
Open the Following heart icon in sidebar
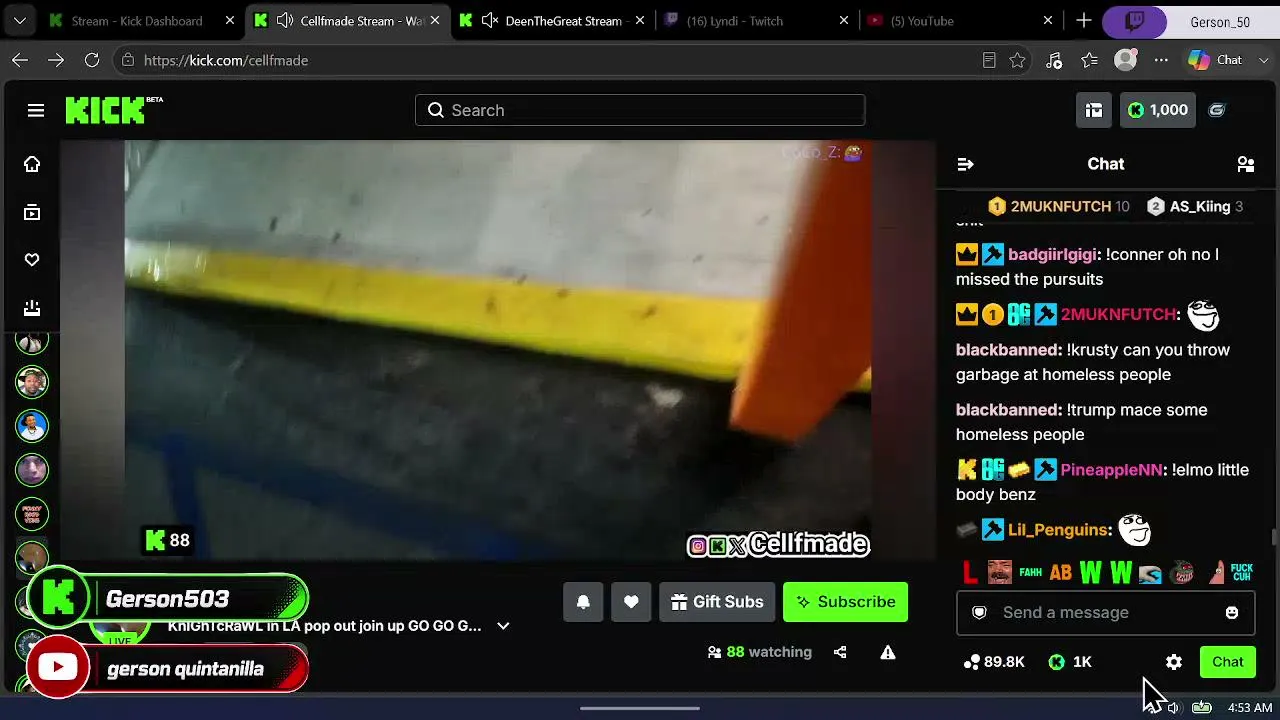pyautogui.click(x=32, y=260)
